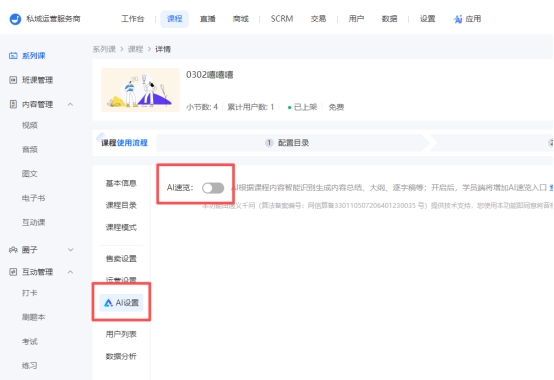Image resolution: width=554 pixels, height=380 pixels.
Task: Switch to 课程模式 tab
Action: 121,227
